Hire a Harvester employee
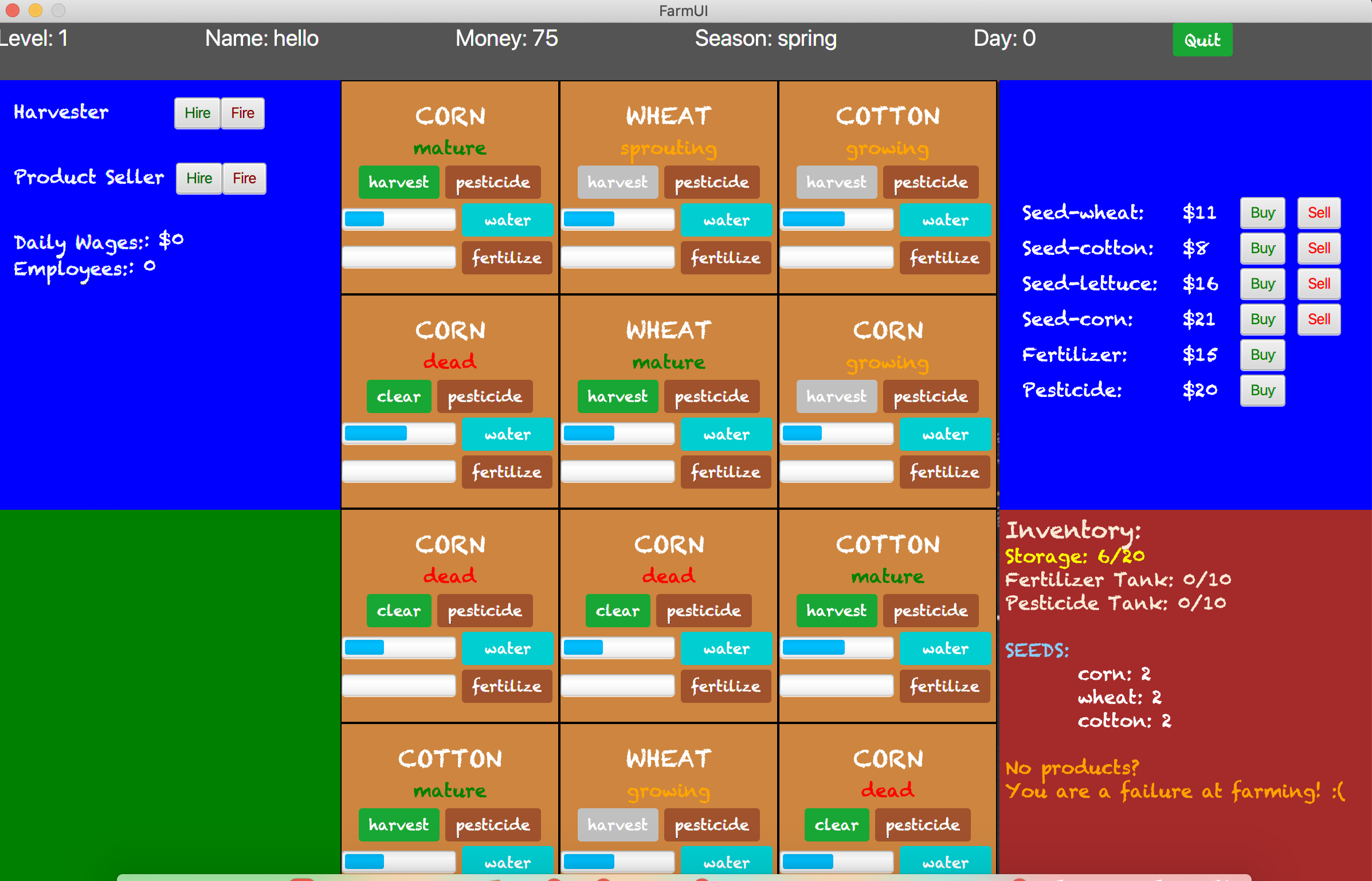The image size is (1372, 881). coord(197,113)
